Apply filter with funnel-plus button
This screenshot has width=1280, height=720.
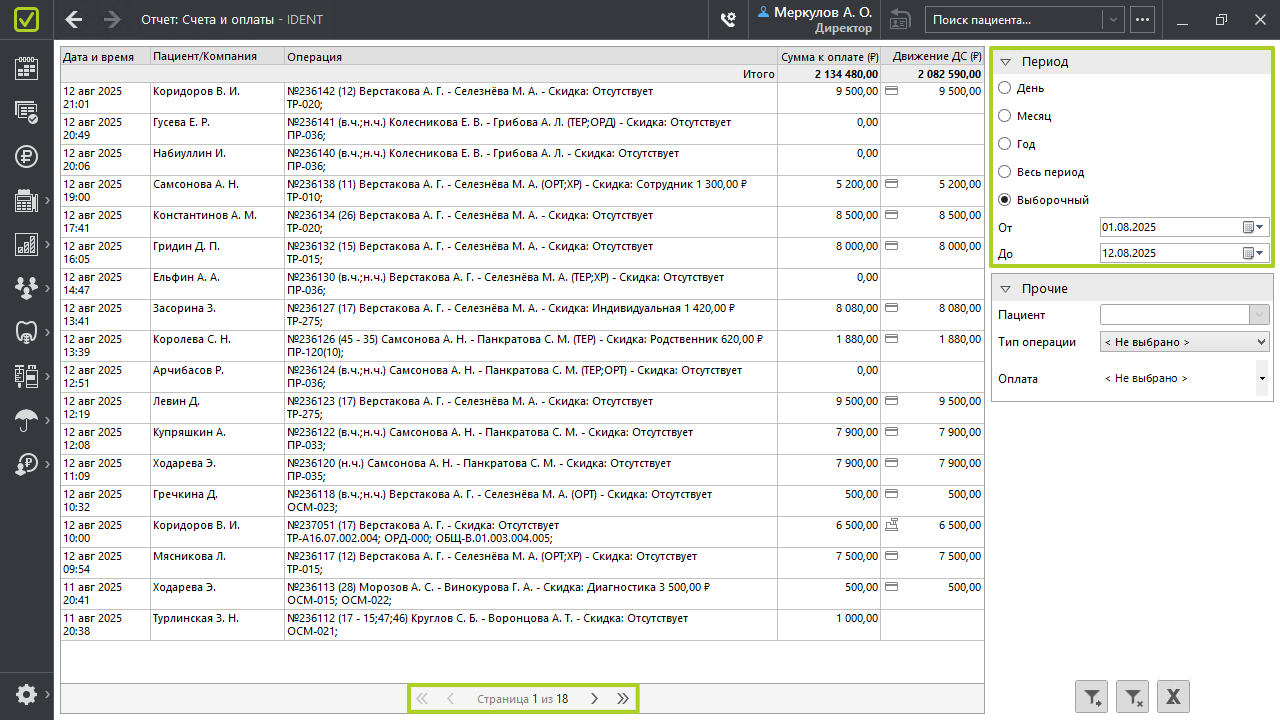[1092, 697]
